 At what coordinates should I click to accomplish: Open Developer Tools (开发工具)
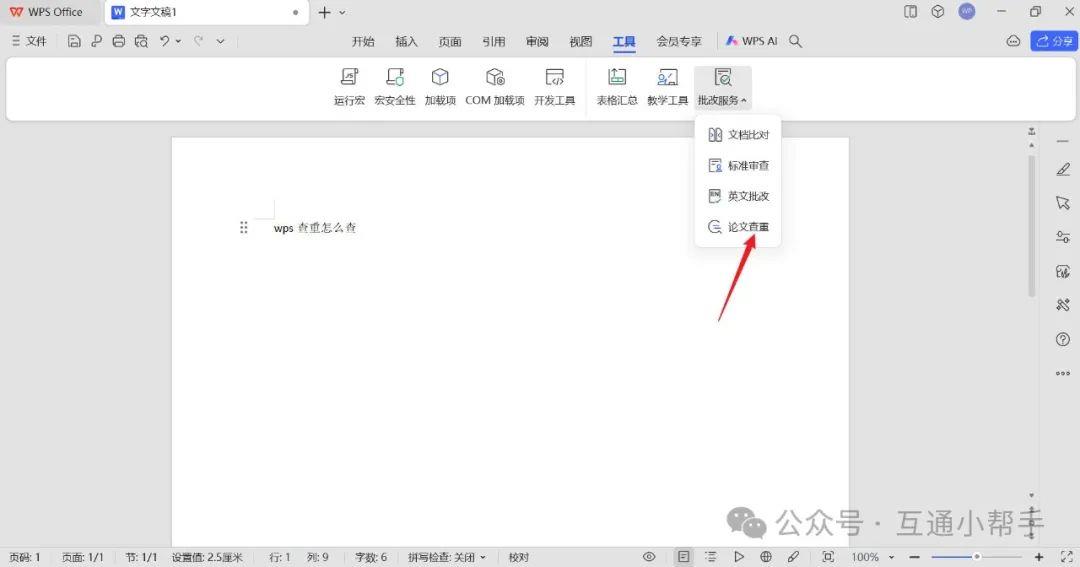pyautogui.click(x=554, y=86)
